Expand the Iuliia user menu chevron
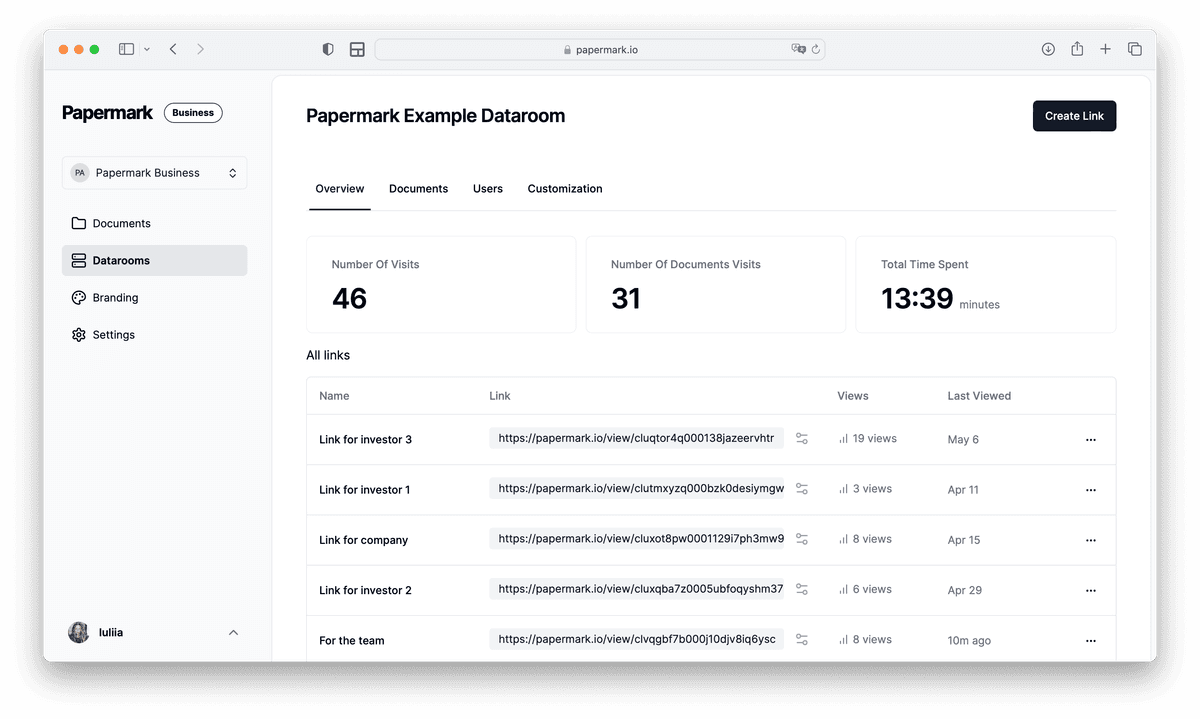1200x719 pixels. (233, 632)
